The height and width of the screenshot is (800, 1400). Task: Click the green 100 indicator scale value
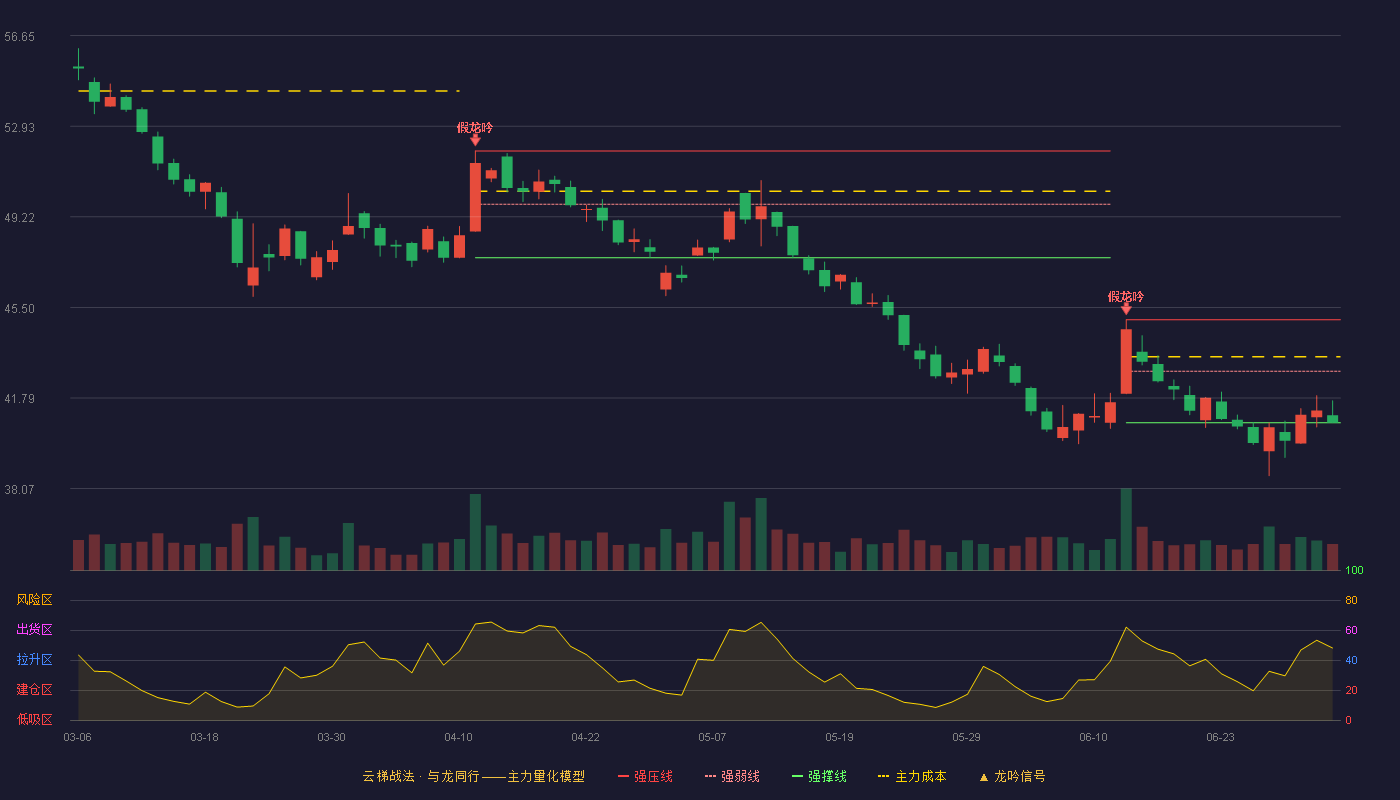1354,571
